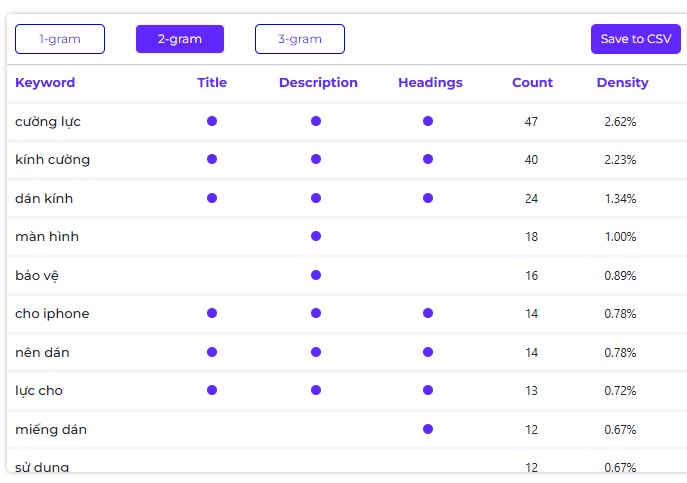Screen dimensions: 687x483
Task: Click Title dot for cho iphone row
Action: [212, 313]
